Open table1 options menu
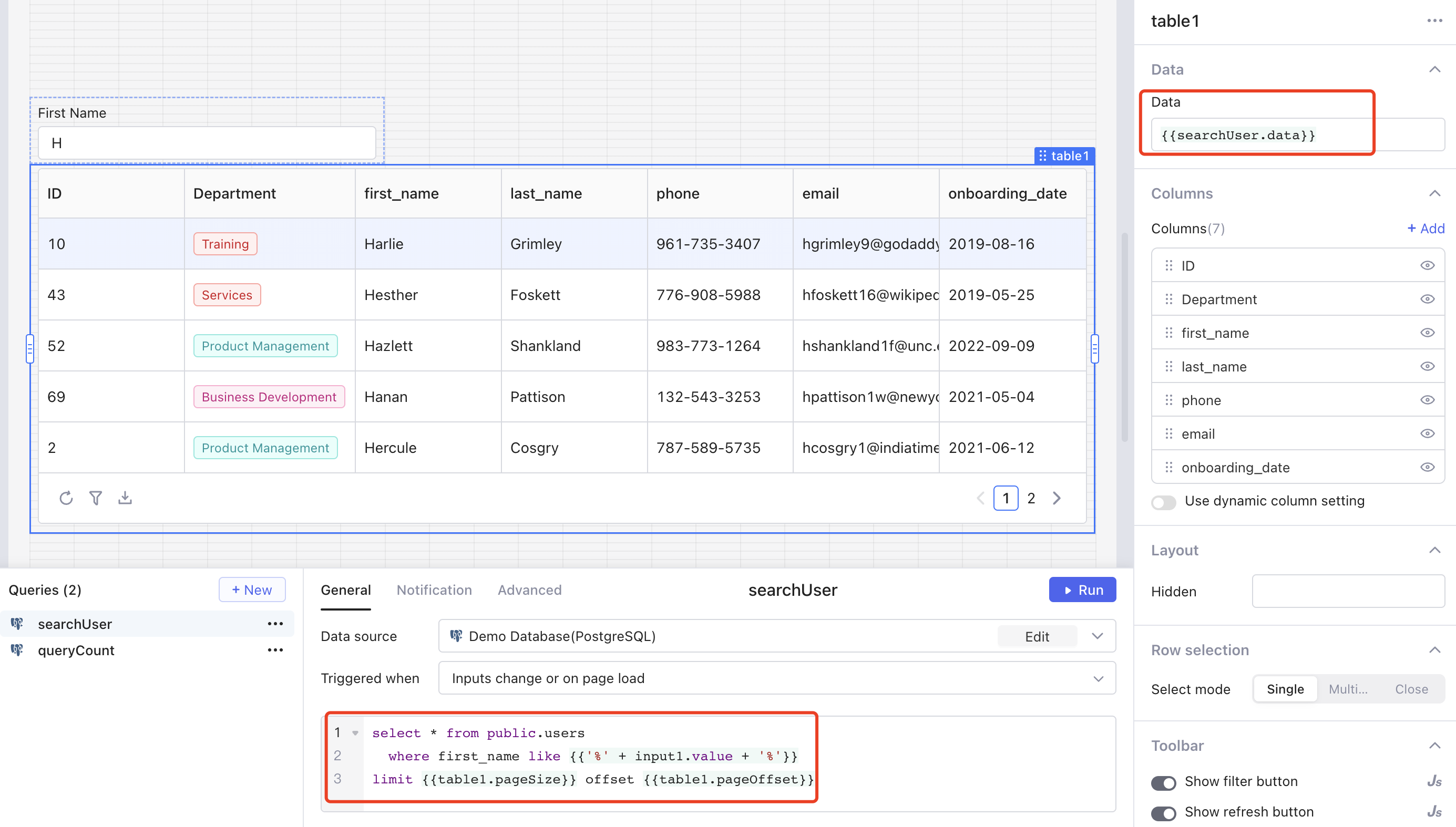 1436,20
